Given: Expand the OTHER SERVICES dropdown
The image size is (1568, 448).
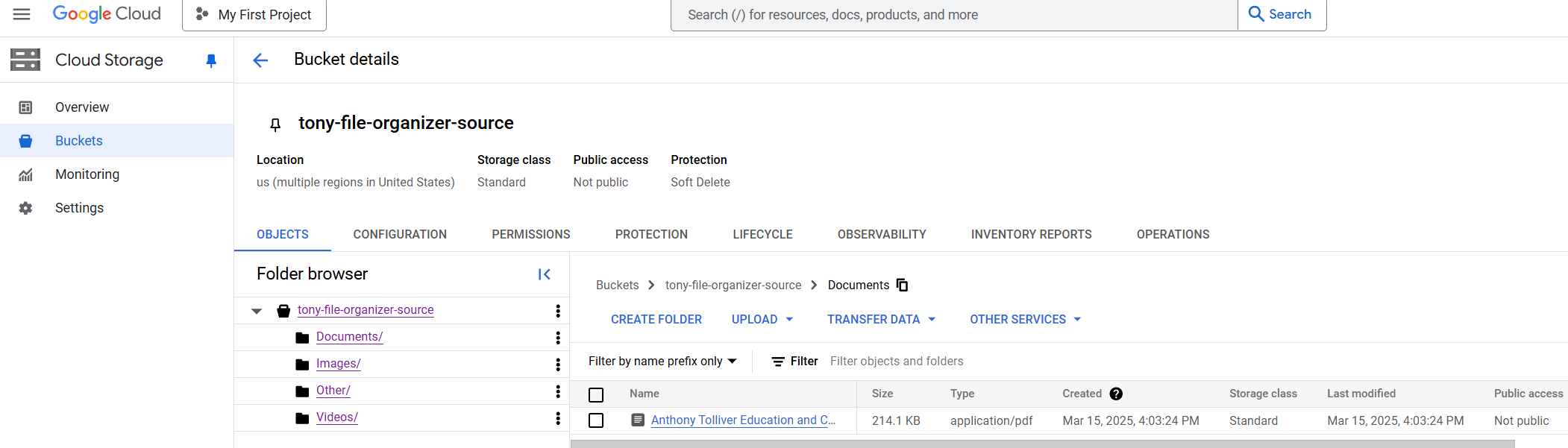Looking at the screenshot, I should pyautogui.click(x=1026, y=319).
